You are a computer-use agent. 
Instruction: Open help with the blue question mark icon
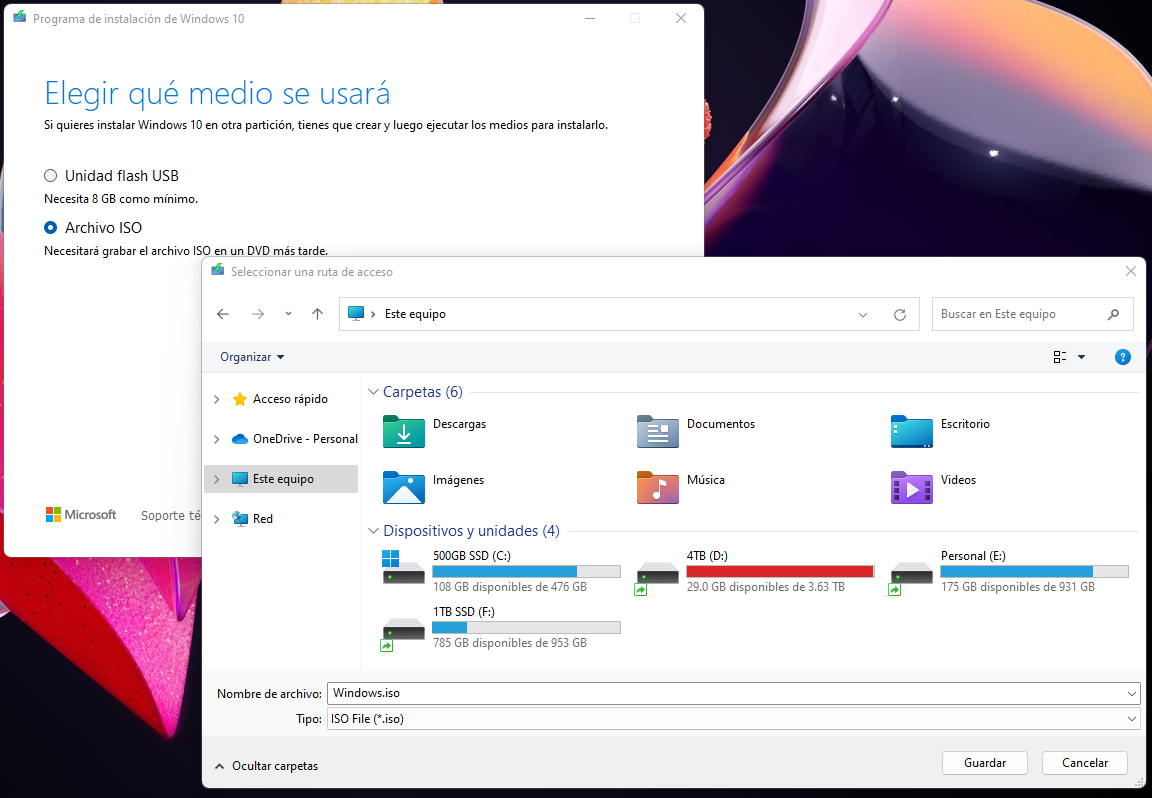(x=1123, y=357)
